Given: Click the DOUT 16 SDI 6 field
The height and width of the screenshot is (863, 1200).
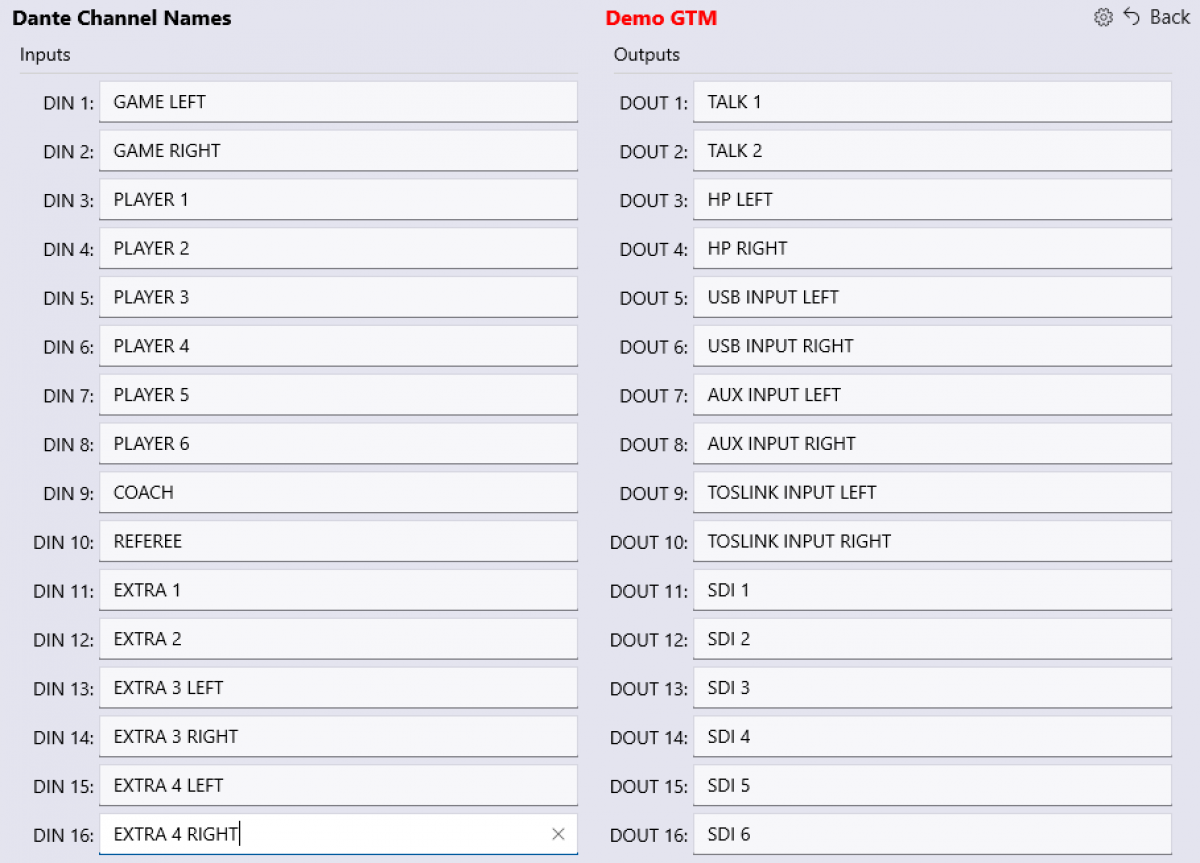Looking at the screenshot, I should pos(932,835).
